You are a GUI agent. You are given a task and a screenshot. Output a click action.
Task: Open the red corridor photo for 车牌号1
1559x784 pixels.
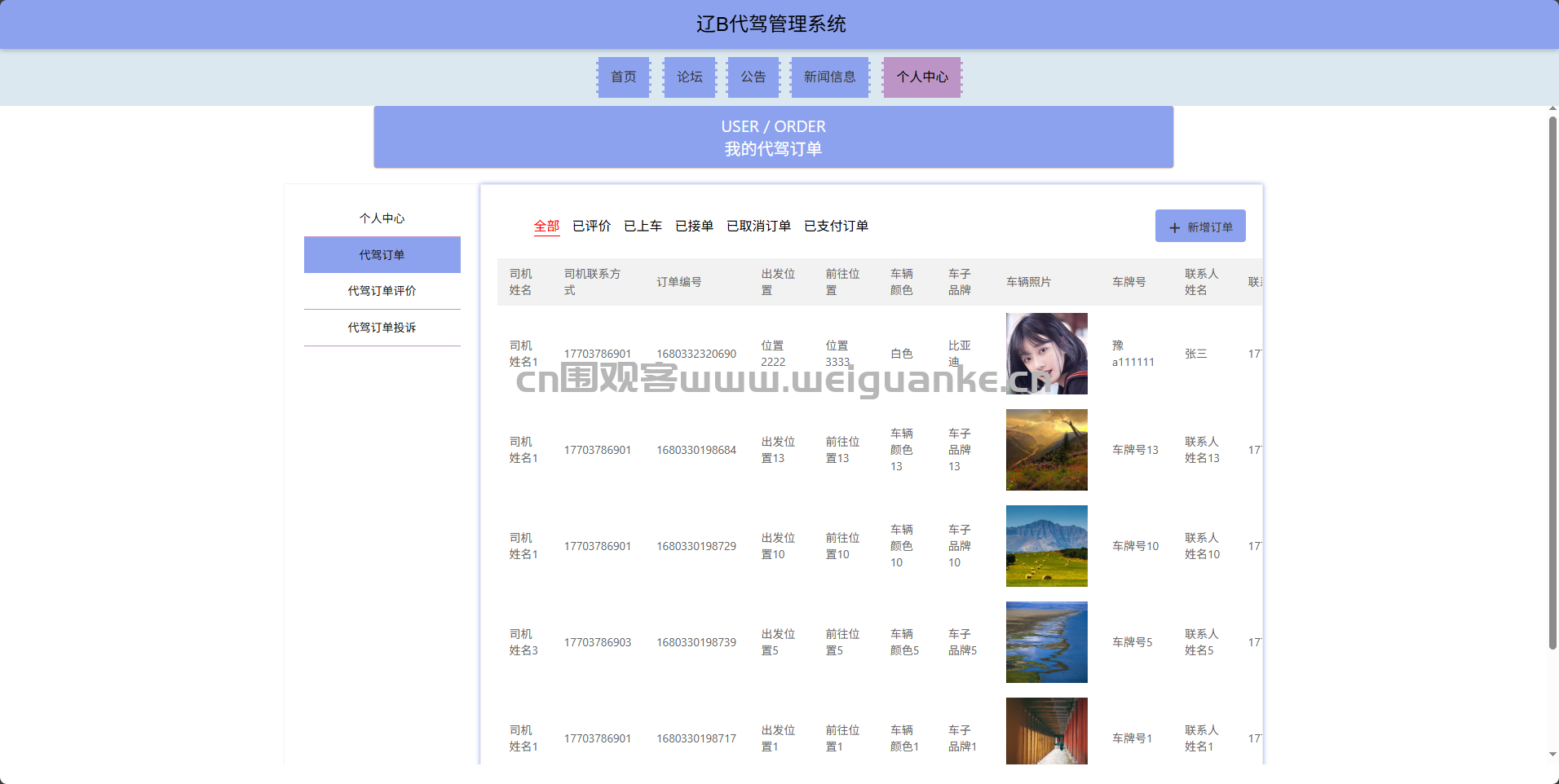click(1047, 731)
